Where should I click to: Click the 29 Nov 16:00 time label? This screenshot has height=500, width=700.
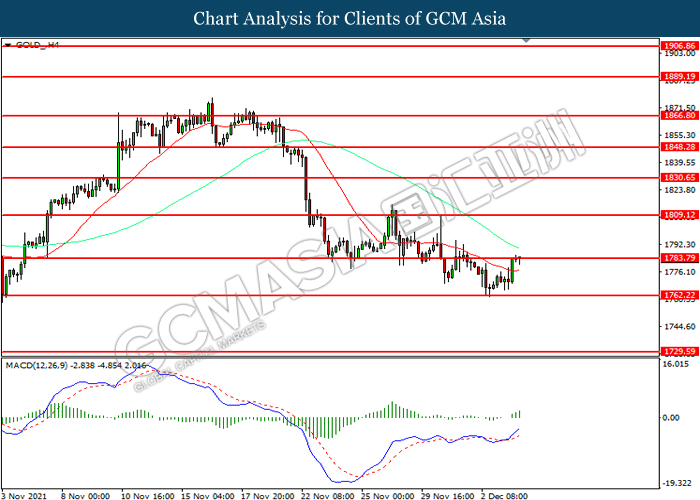coord(447,496)
